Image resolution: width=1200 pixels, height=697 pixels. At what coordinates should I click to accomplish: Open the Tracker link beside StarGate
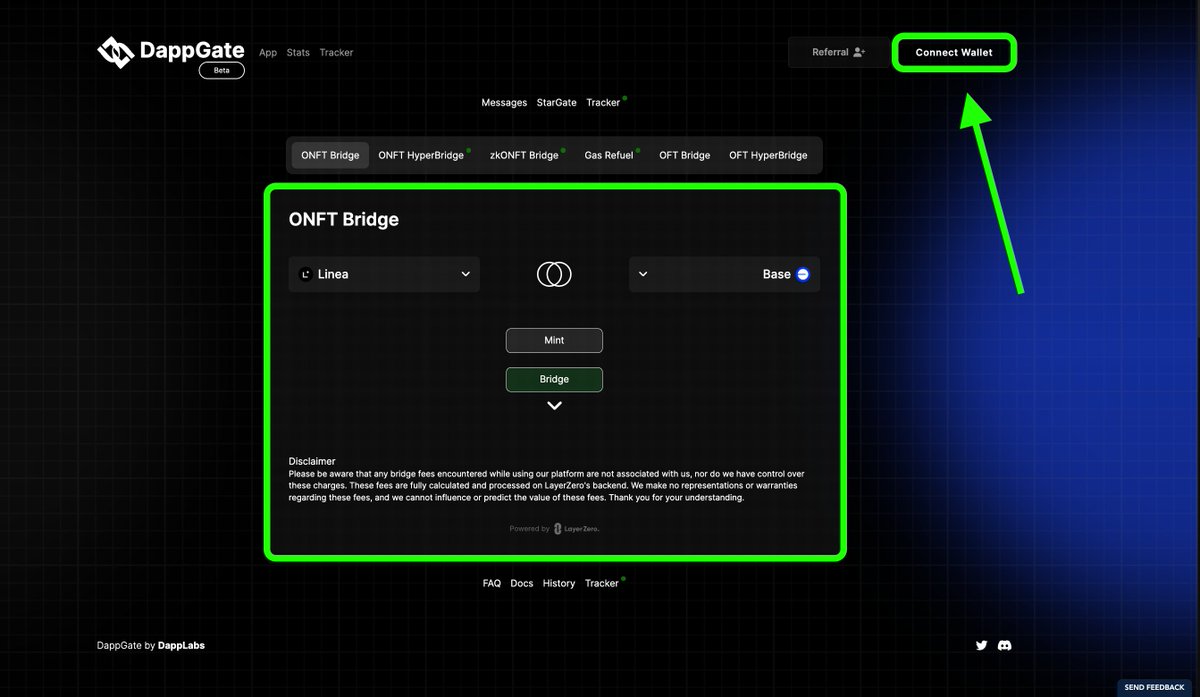pos(604,102)
